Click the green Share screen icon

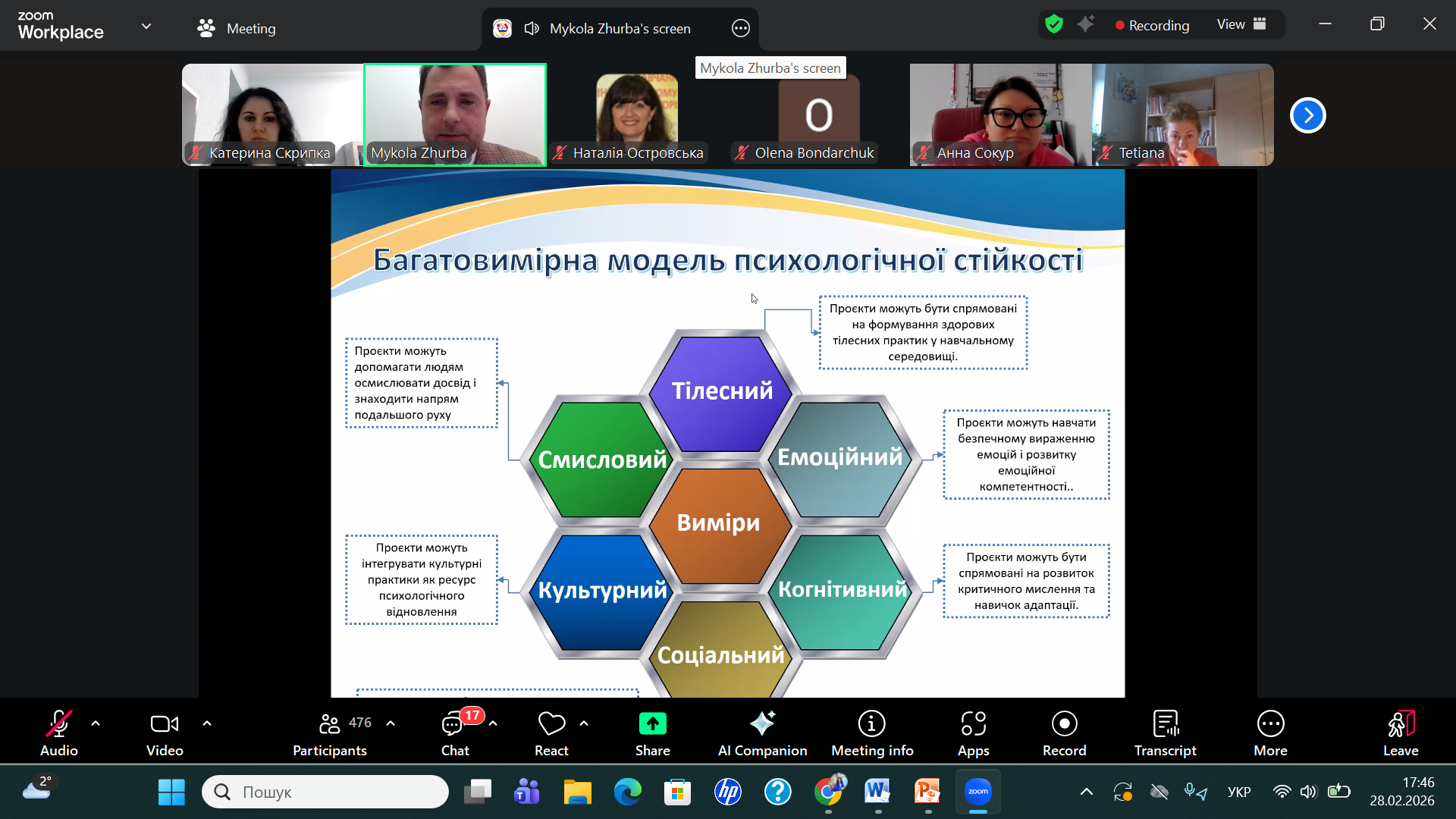pos(652,724)
